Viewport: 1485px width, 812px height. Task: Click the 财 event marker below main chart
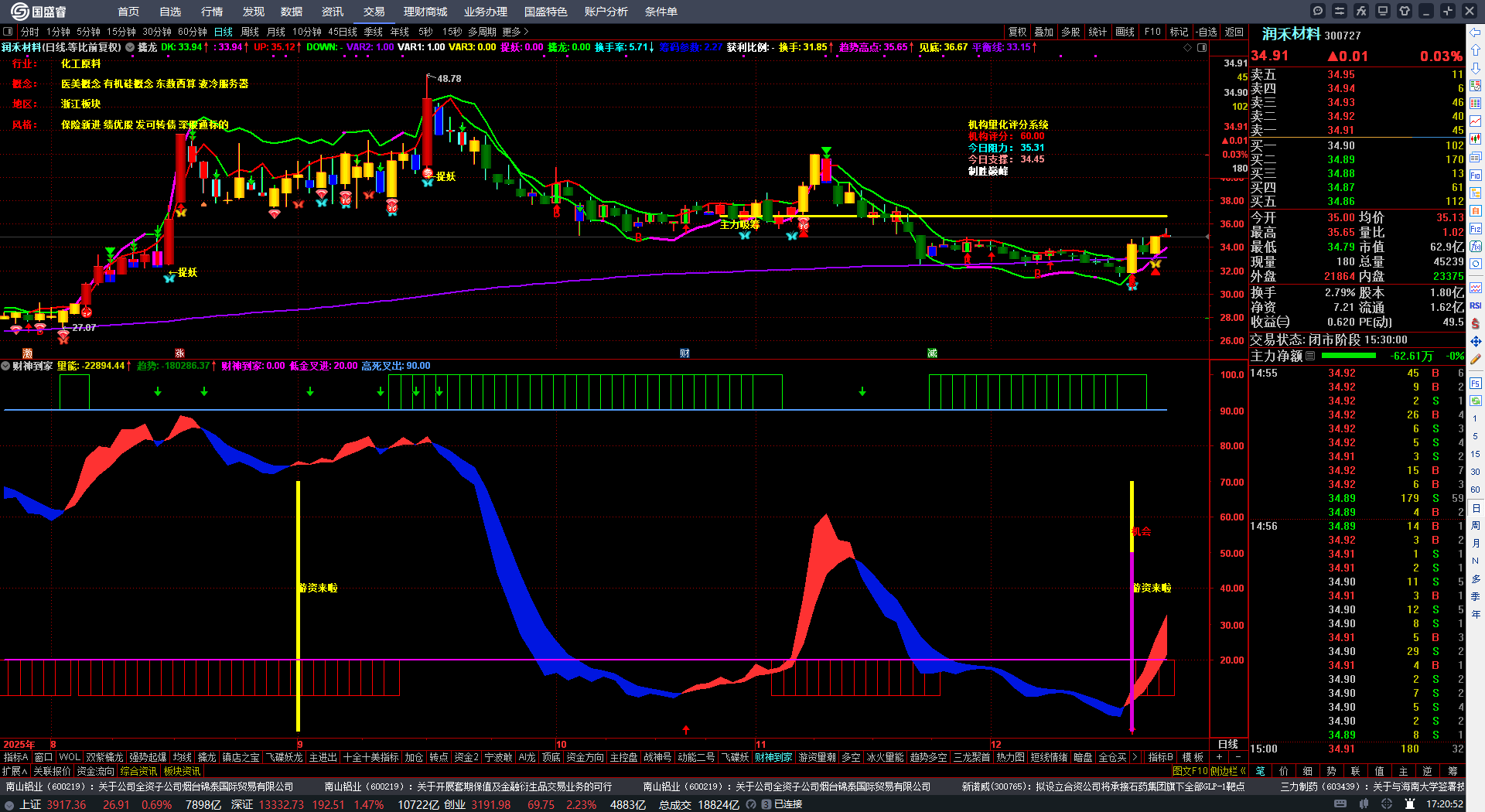[684, 353]
